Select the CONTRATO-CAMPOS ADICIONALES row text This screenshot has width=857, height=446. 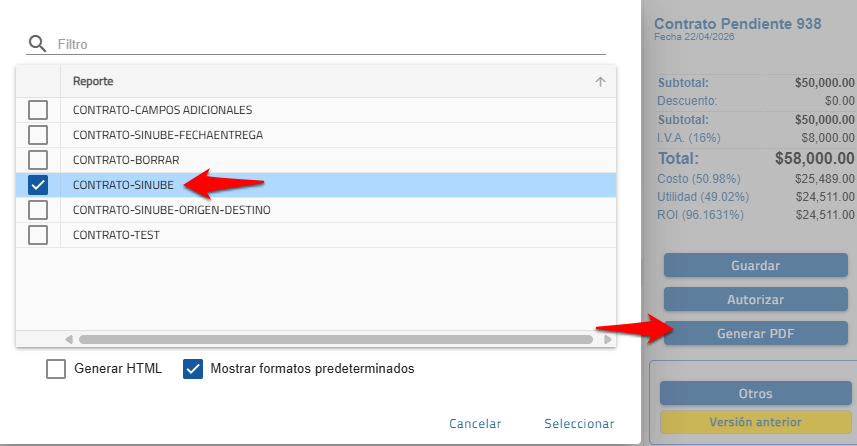[162, 110]
